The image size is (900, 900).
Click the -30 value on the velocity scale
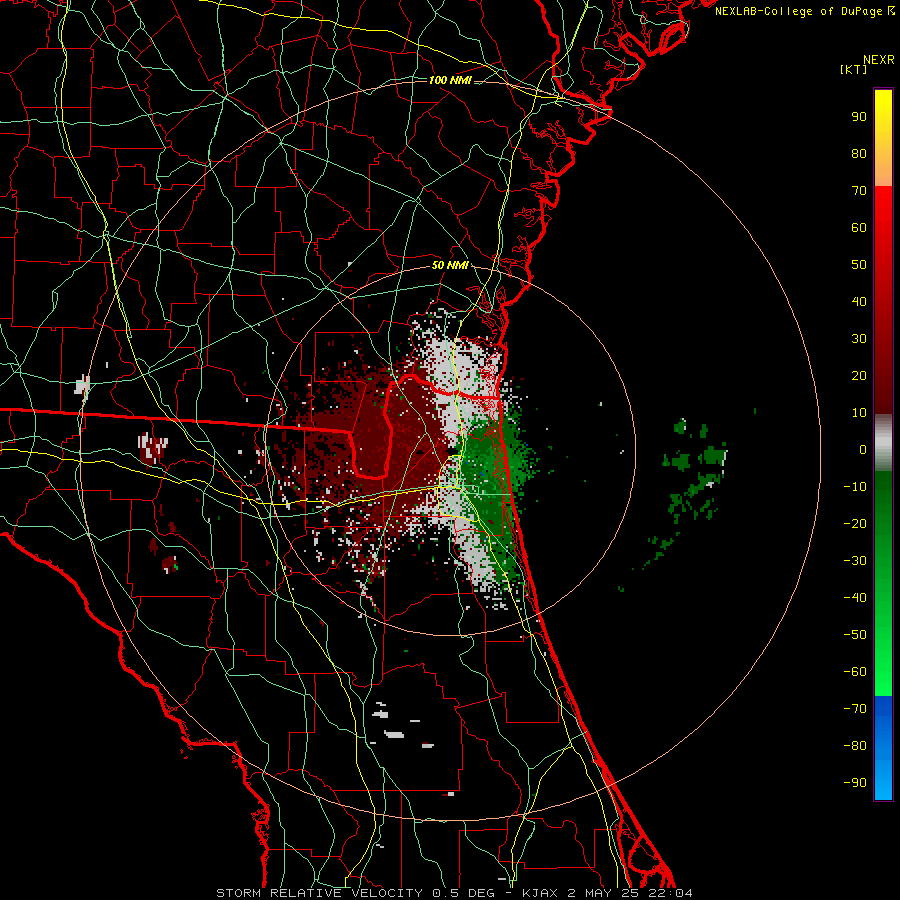click(855, 561)
